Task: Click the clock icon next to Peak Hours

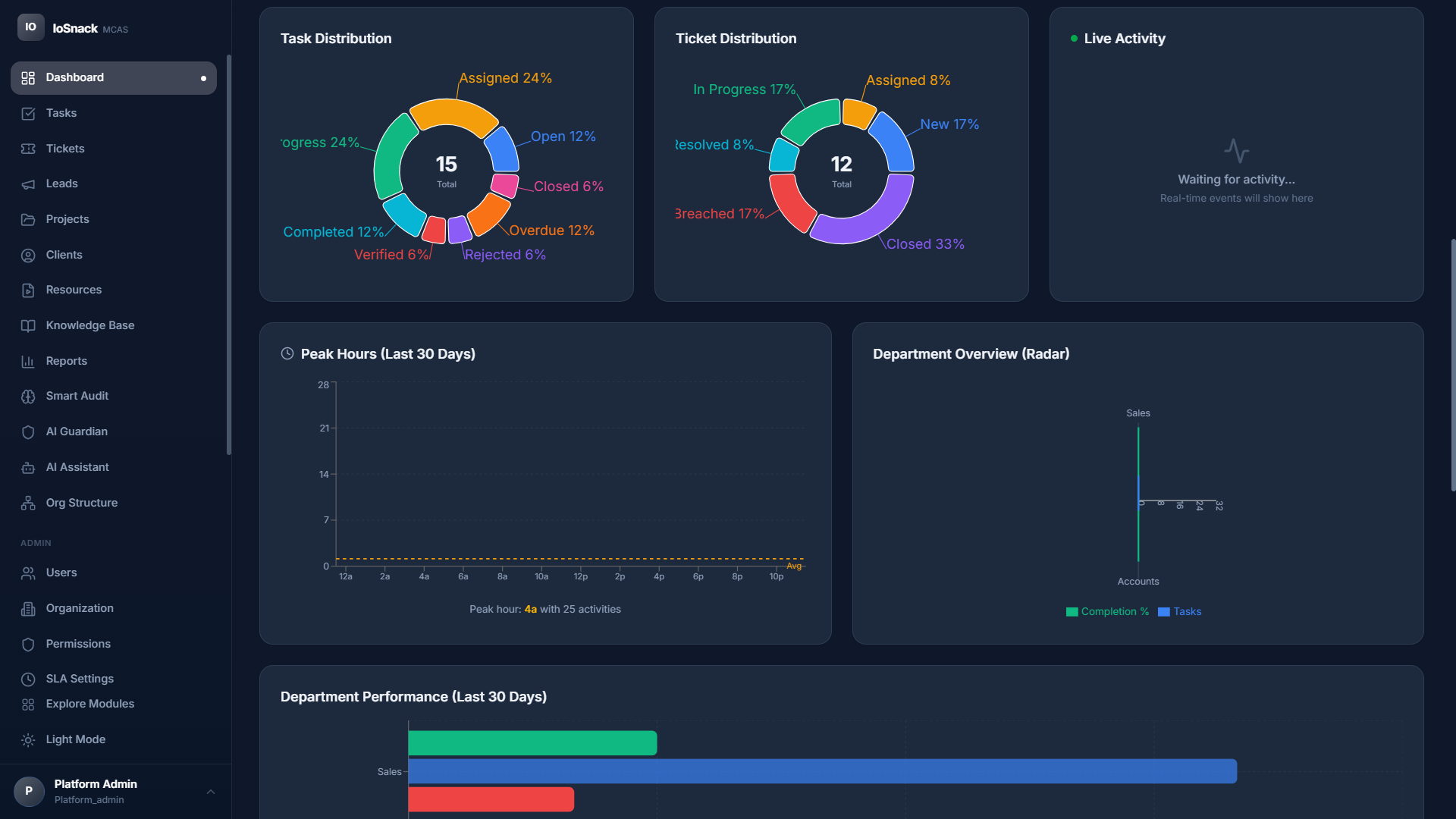Action: 287,353
